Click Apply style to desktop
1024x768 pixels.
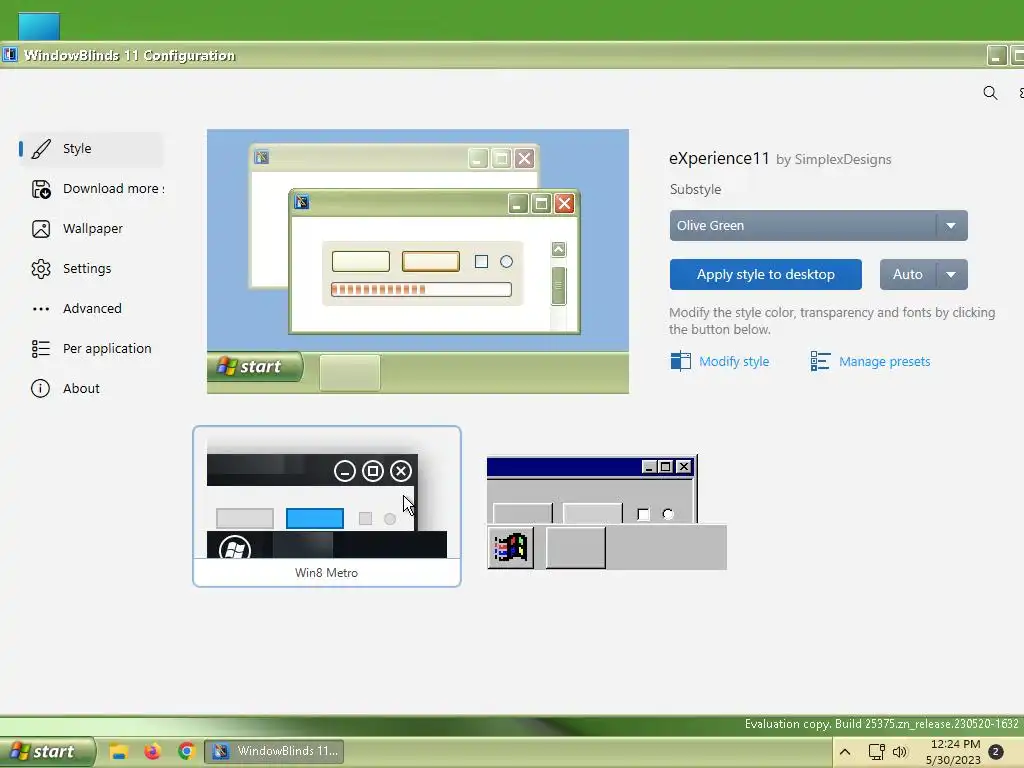765,274
